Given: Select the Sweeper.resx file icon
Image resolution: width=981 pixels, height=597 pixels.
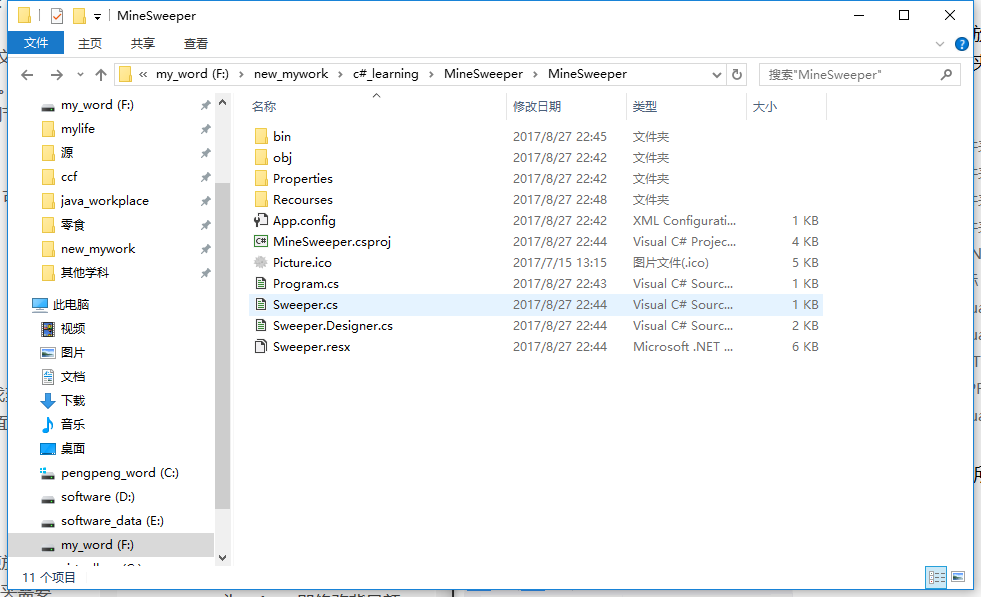Looking at the screenshot, I should coord(261,347).
